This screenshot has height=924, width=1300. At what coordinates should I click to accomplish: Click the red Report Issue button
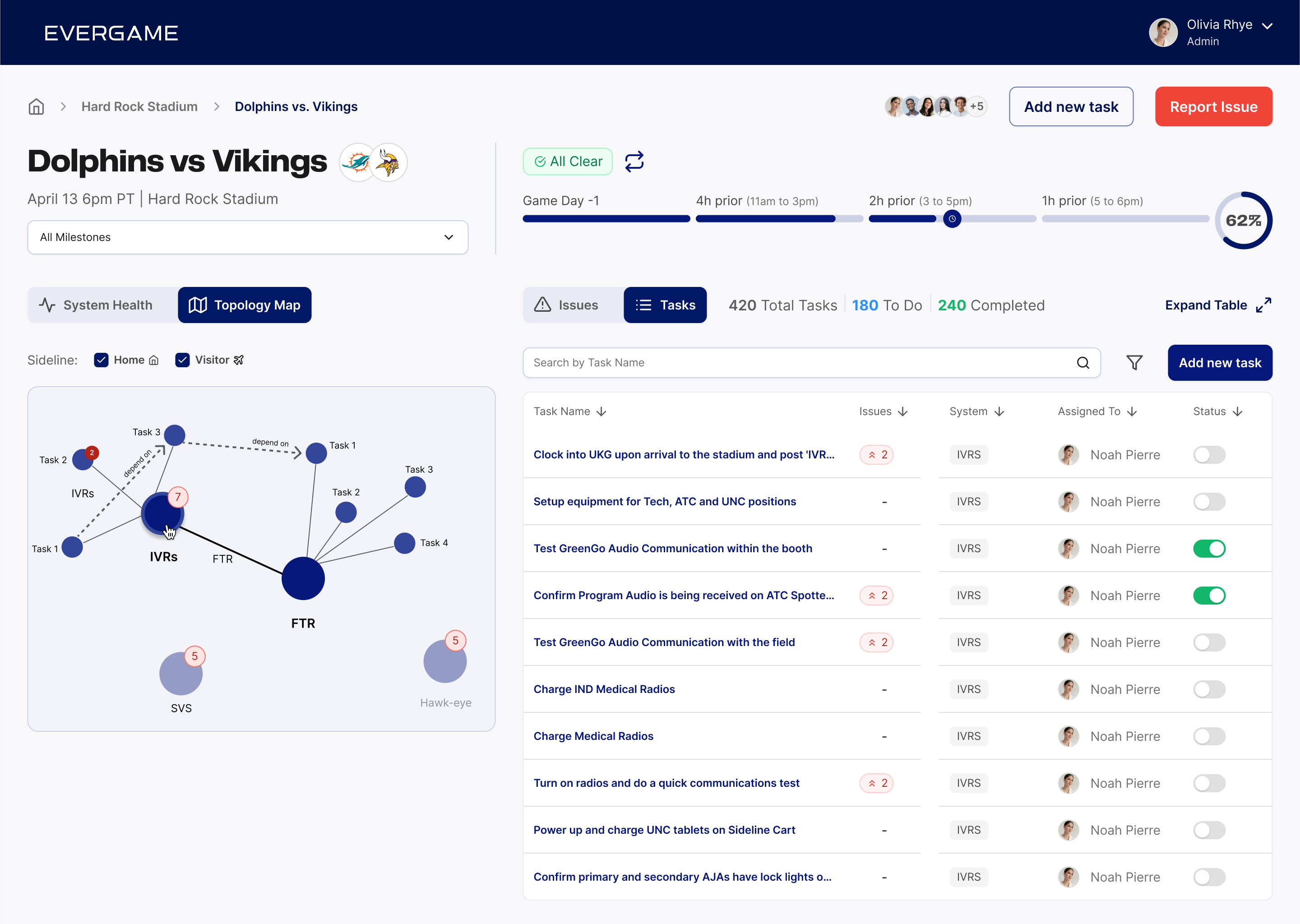(x=1213, y=107)
